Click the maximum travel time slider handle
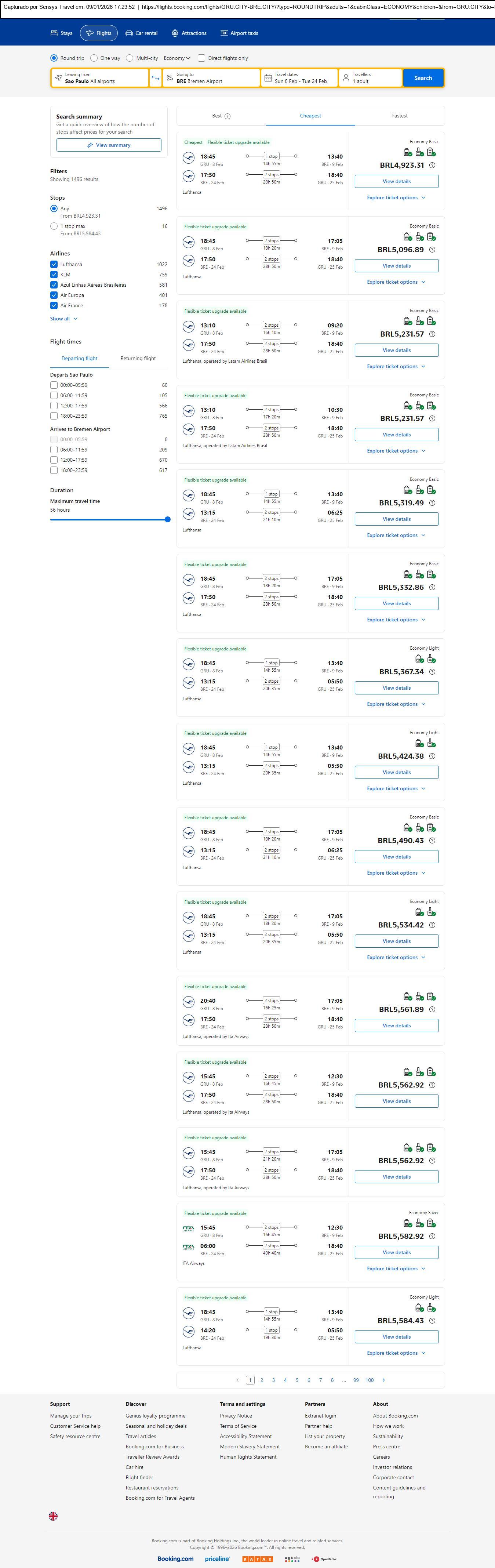Image resolution: width=495 pixels, height=1568 pixels. [x=167, y=520]
